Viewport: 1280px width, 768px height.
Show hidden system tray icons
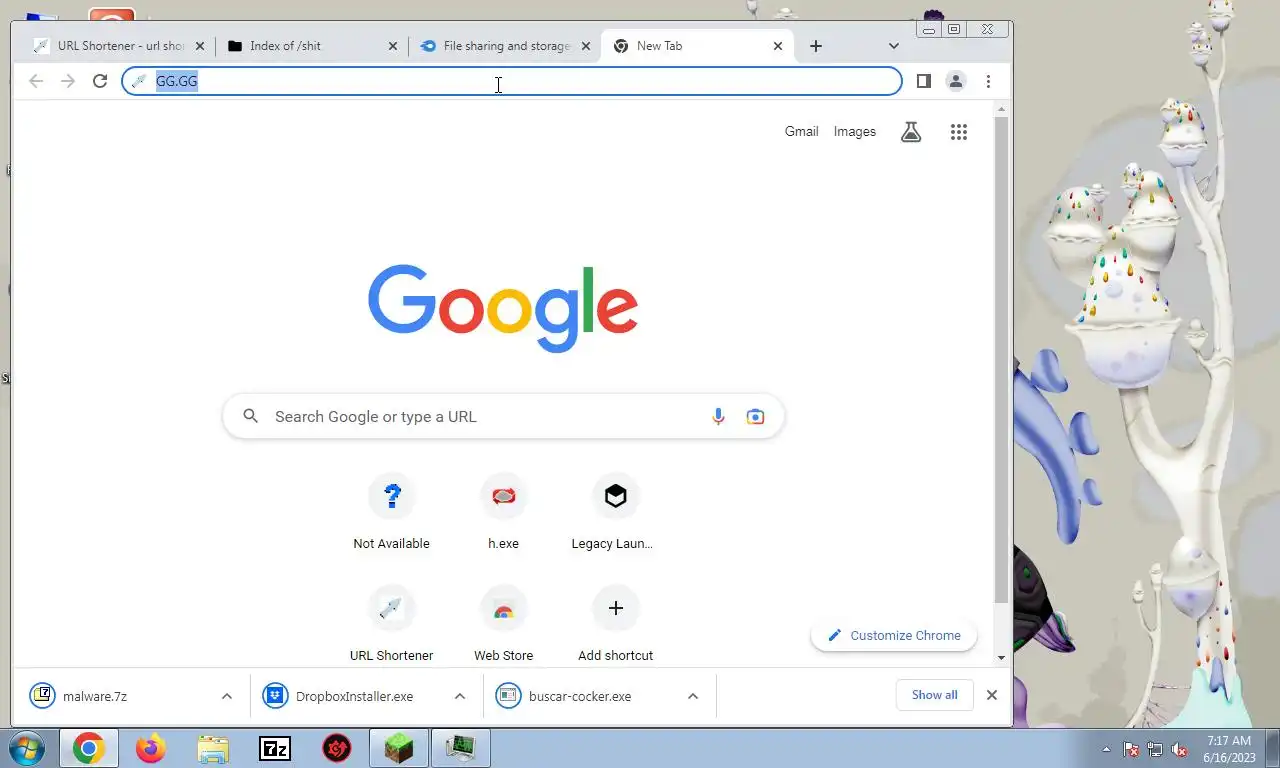click(x=1106, y=749)
